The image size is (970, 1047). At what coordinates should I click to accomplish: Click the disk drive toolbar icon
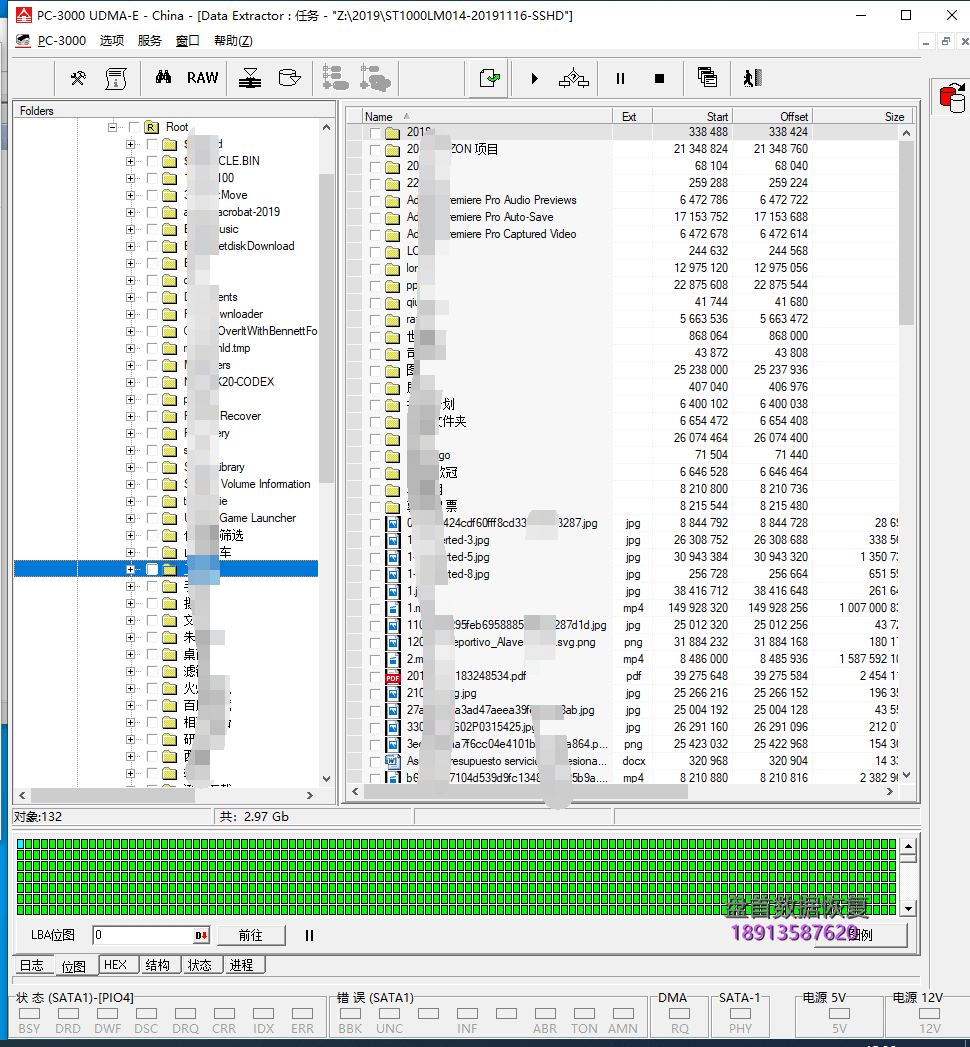tap(289, 78)
